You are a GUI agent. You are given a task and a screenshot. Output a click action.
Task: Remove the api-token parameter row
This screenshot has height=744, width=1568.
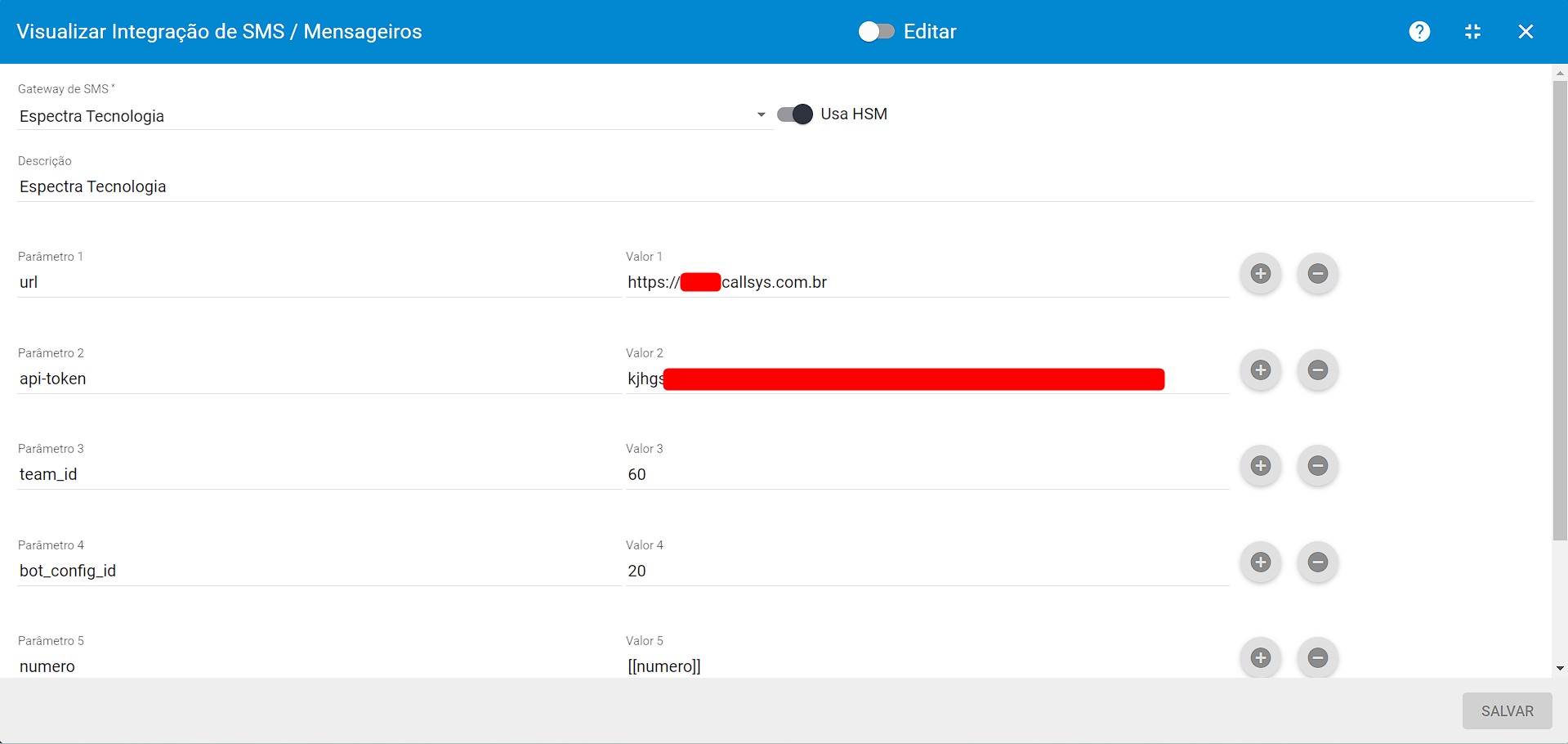[x=1318, y=370]
